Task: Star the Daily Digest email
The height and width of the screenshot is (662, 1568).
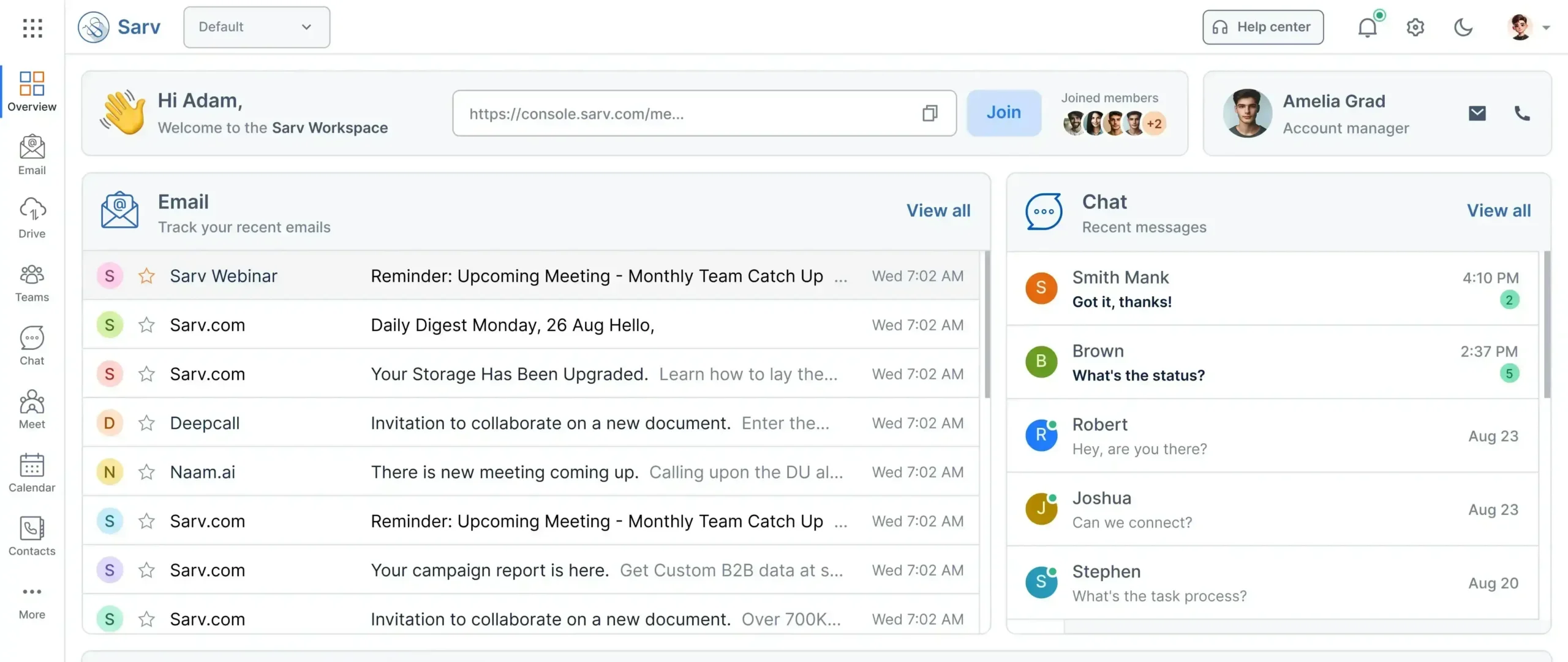Action: click(146, 325)
